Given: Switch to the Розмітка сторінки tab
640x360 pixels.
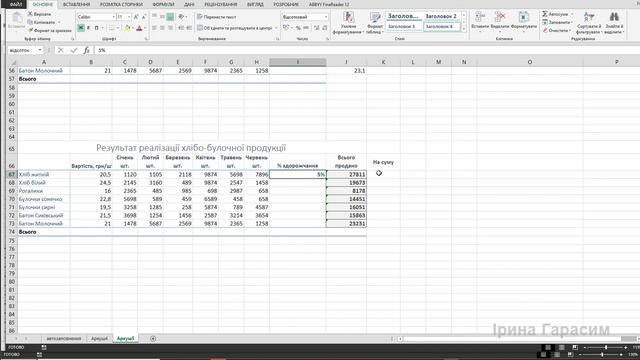Looking at the screenshot, I should point(121,4).
